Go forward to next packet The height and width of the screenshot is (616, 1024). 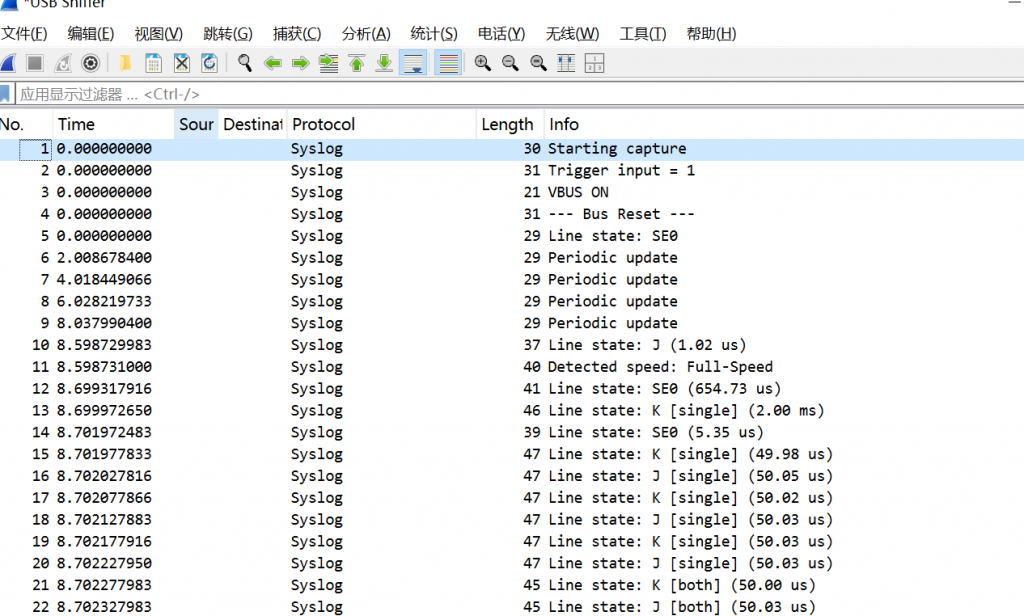(300, 63)
